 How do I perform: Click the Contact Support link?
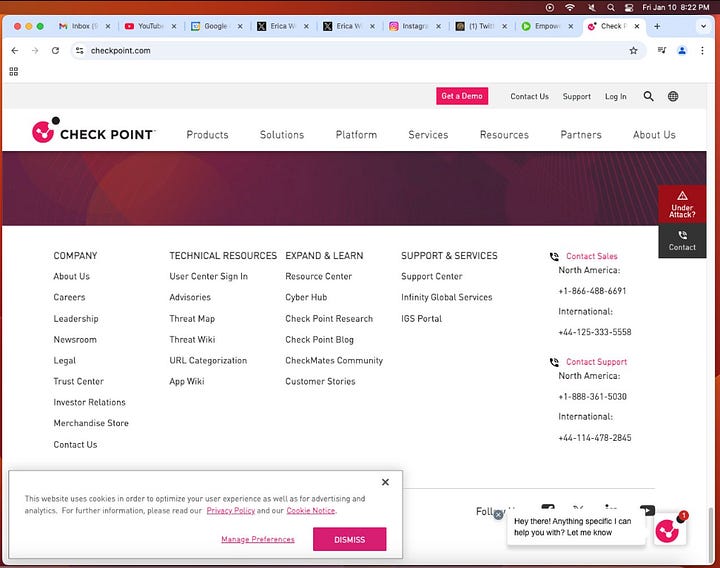click(596, 362)
